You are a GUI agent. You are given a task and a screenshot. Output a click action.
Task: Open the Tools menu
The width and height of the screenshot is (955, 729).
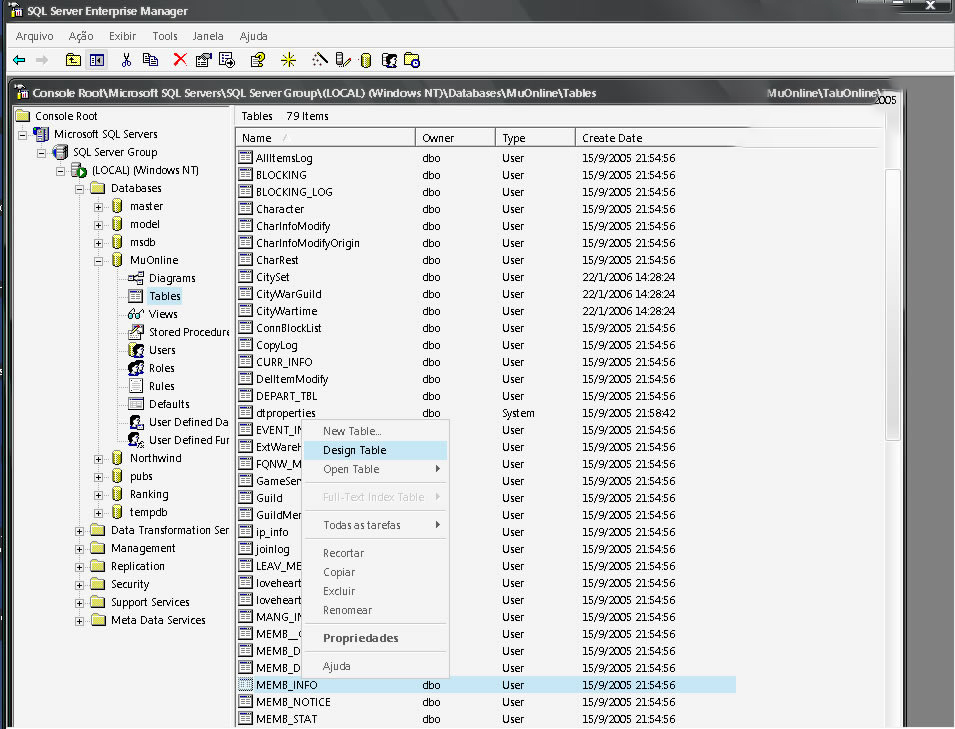click(x=164, y=36)
